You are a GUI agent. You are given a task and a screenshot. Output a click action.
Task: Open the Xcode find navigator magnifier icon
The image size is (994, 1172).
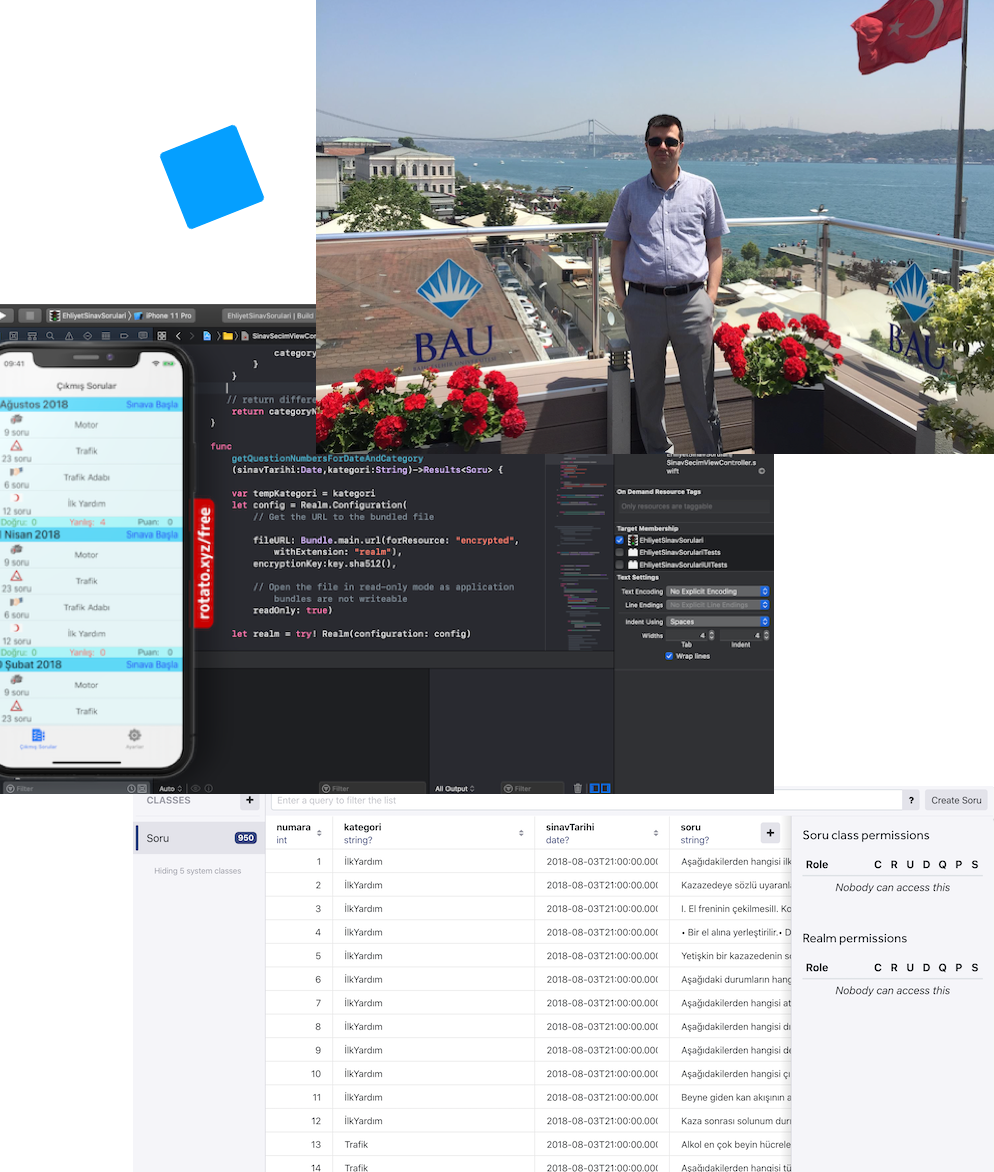click(50, 336)
